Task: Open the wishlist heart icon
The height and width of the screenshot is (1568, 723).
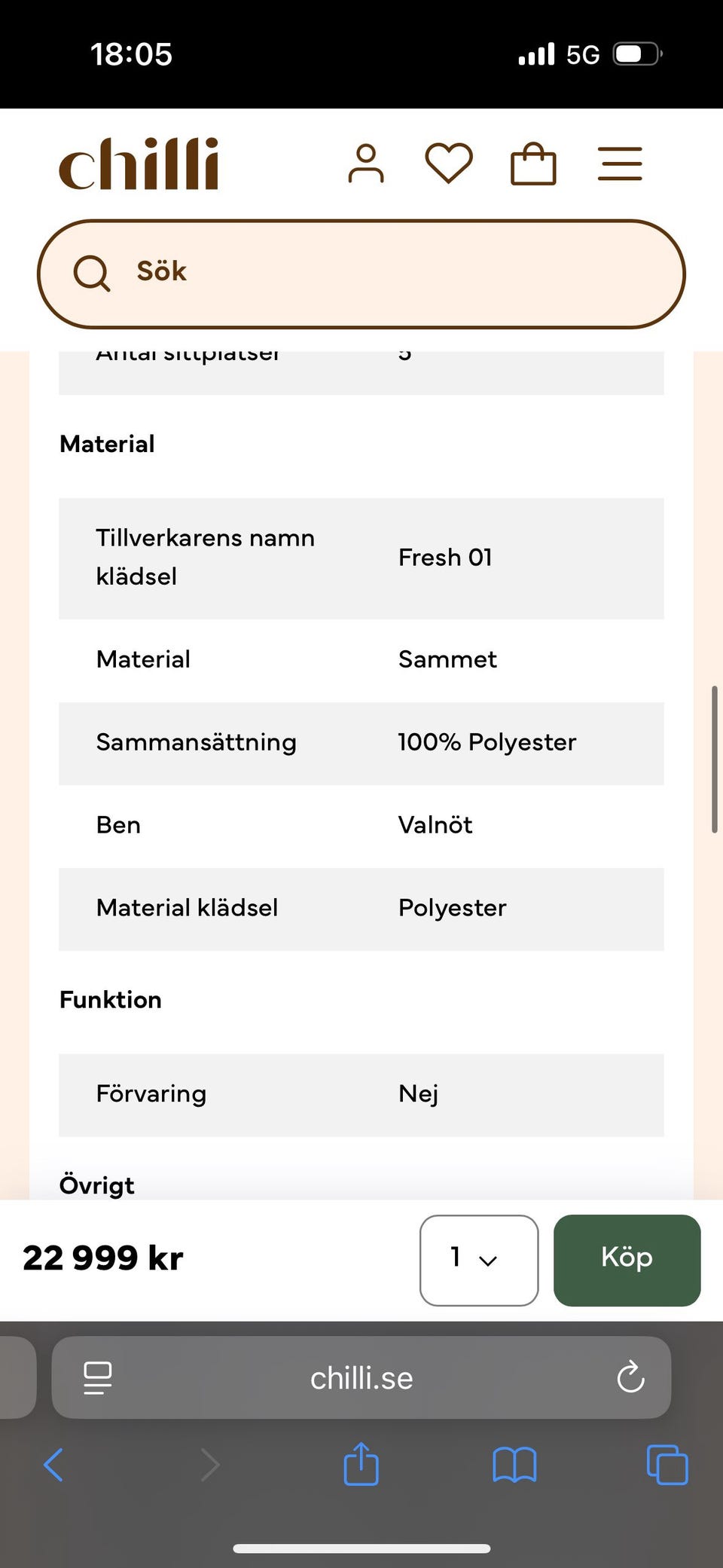Action: [x=449, y=164]
